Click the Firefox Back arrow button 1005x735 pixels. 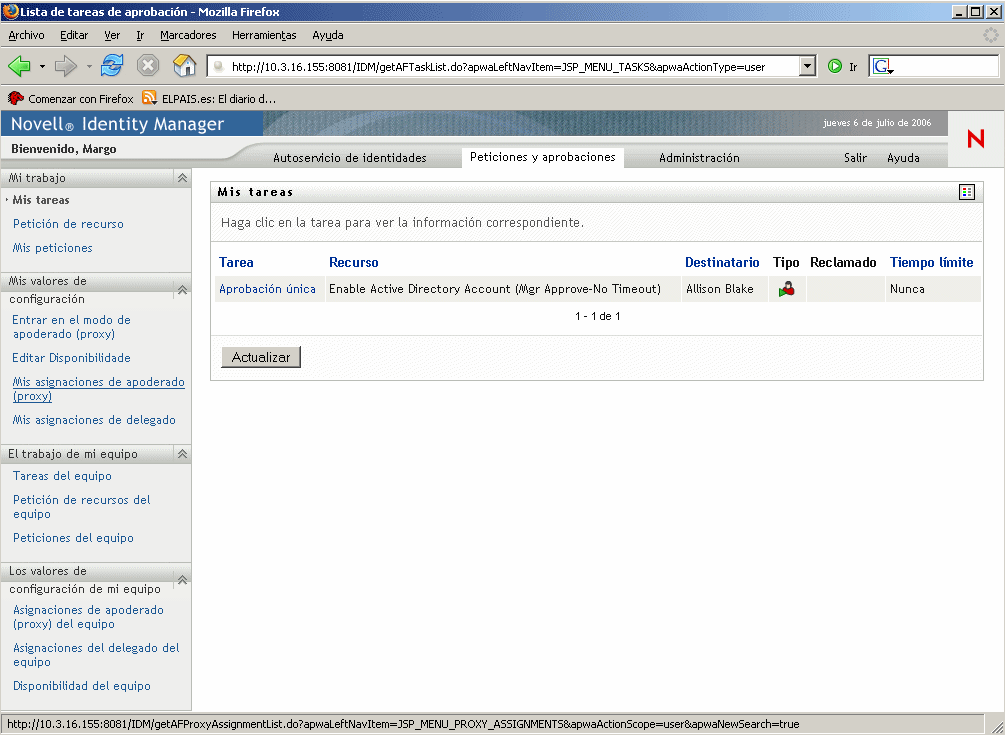click(19, 66)
